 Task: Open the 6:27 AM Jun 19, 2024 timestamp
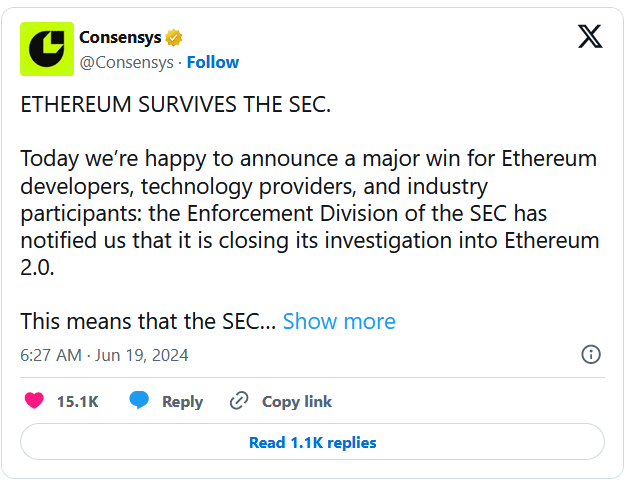104,355
